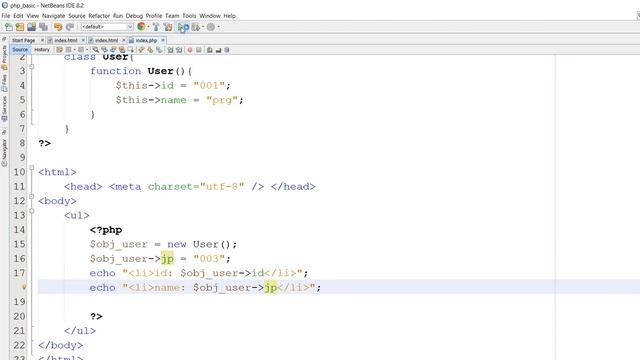The height and width of the screenshot is (360, 640).
Task: Open dropdown arrow next to Debug Project
Action: [203, 27]
